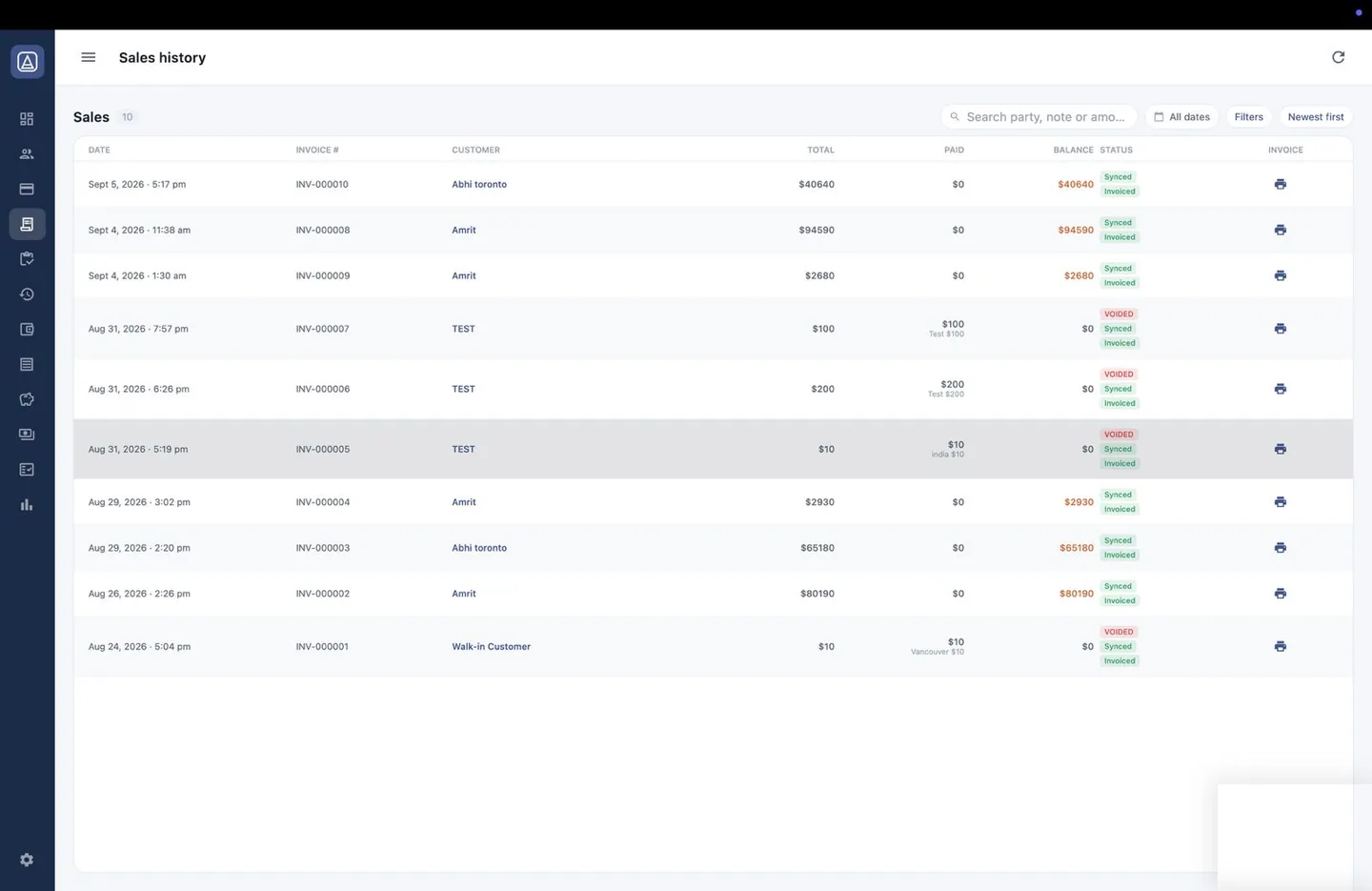Screen dimensions: 1372x891
Task: Print invoice INV-000008
Action: click(1281, 230)
